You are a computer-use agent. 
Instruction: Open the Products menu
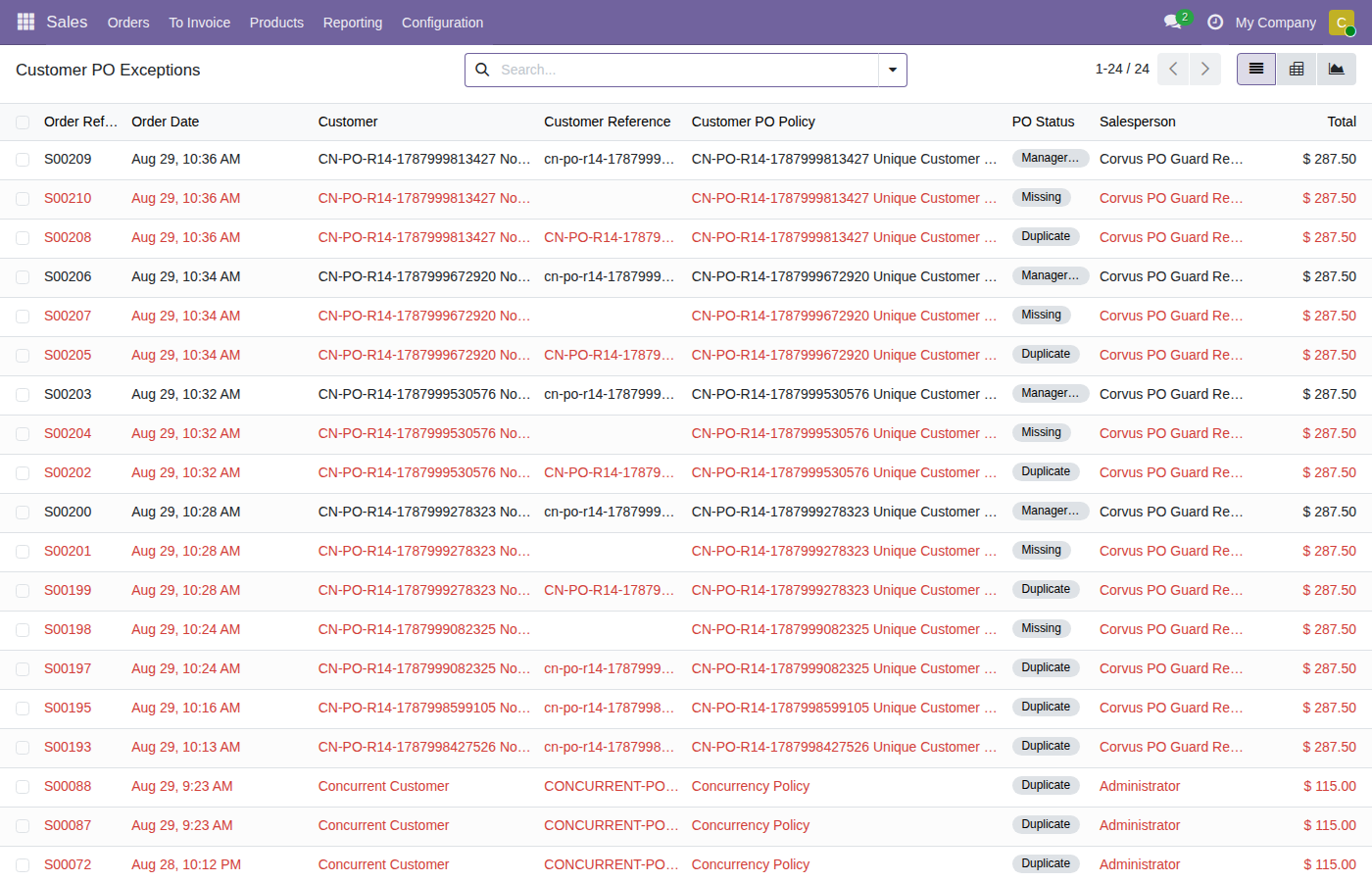click(276, 22)
